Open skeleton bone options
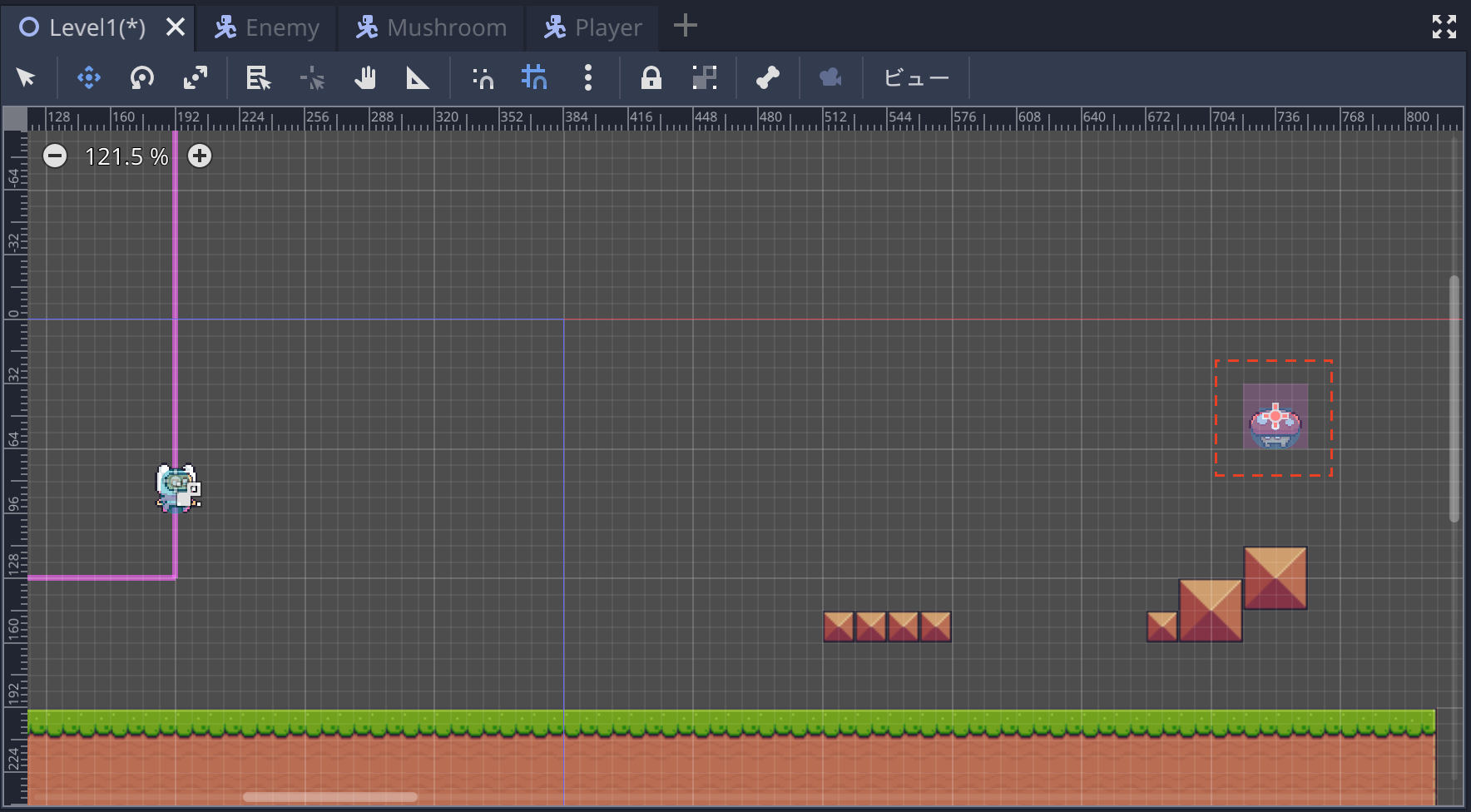The image size is (1471, 812). tap(768, 78)
